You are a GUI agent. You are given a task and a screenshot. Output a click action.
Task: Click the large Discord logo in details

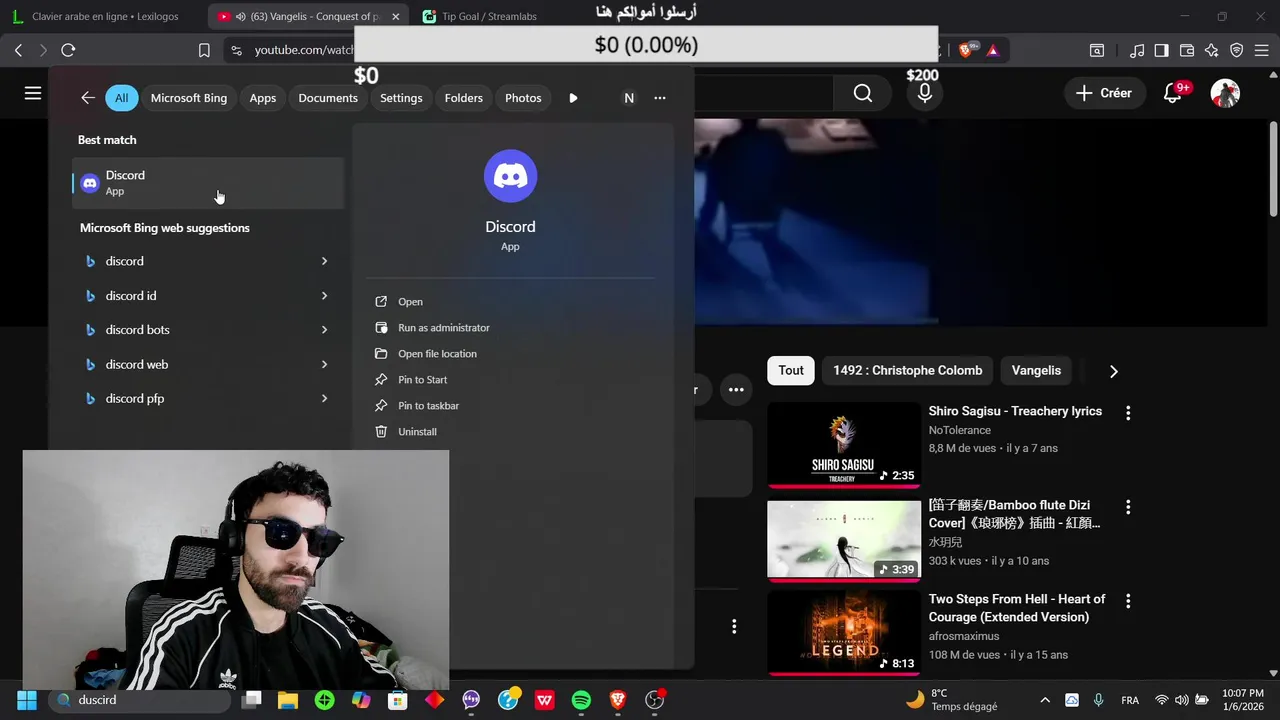click(x=510, y=176)
